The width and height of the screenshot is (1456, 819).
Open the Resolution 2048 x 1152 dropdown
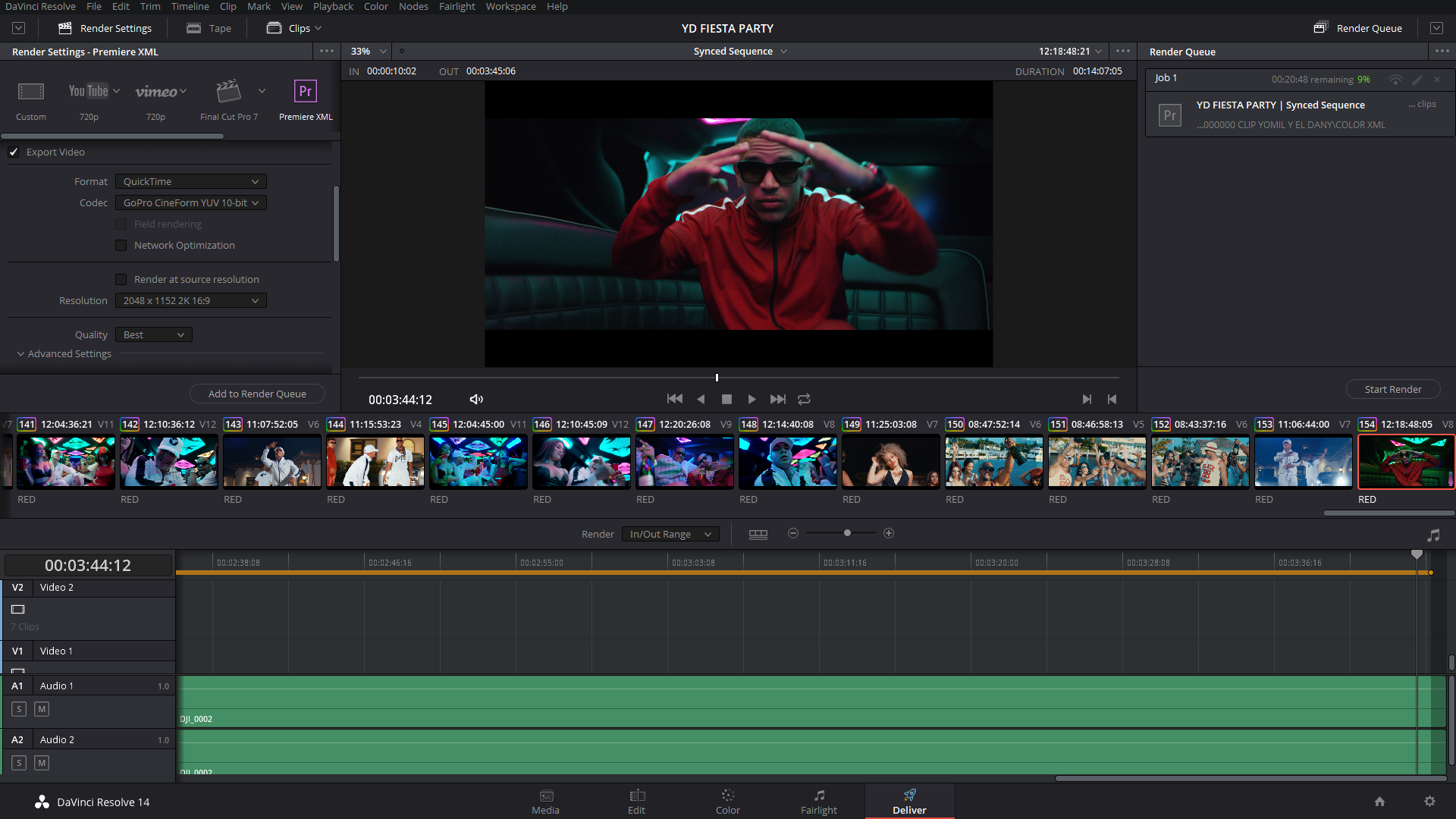[x=191, y=301]
